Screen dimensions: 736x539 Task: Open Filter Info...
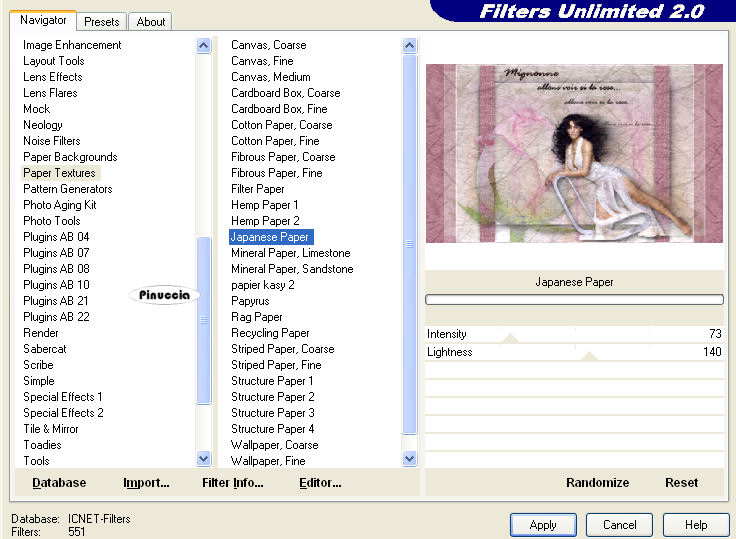pyautogui.click(x=232, y=483)
